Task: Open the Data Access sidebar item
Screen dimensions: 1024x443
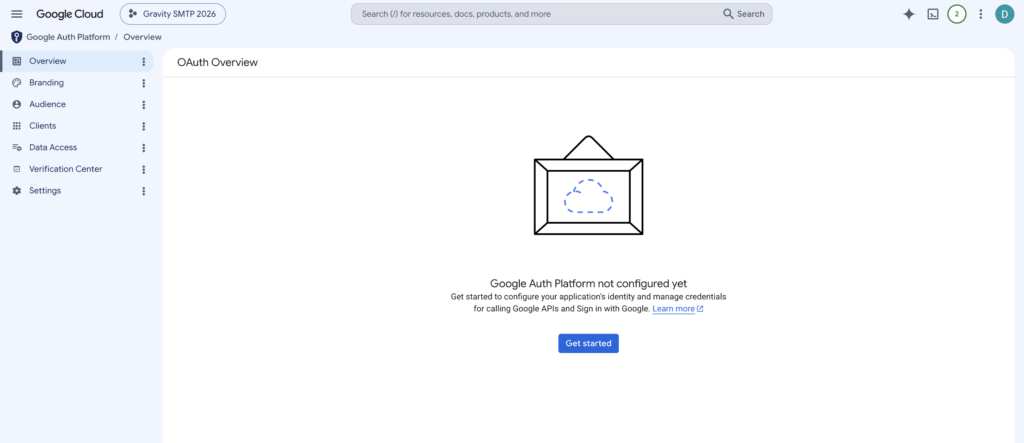Action: pyautogui.click(x=77, y=148)
